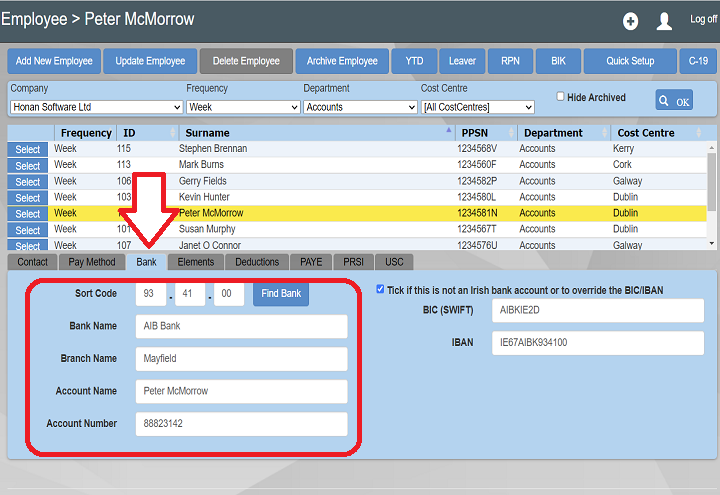Switch to the USC tab

point(395,262)
